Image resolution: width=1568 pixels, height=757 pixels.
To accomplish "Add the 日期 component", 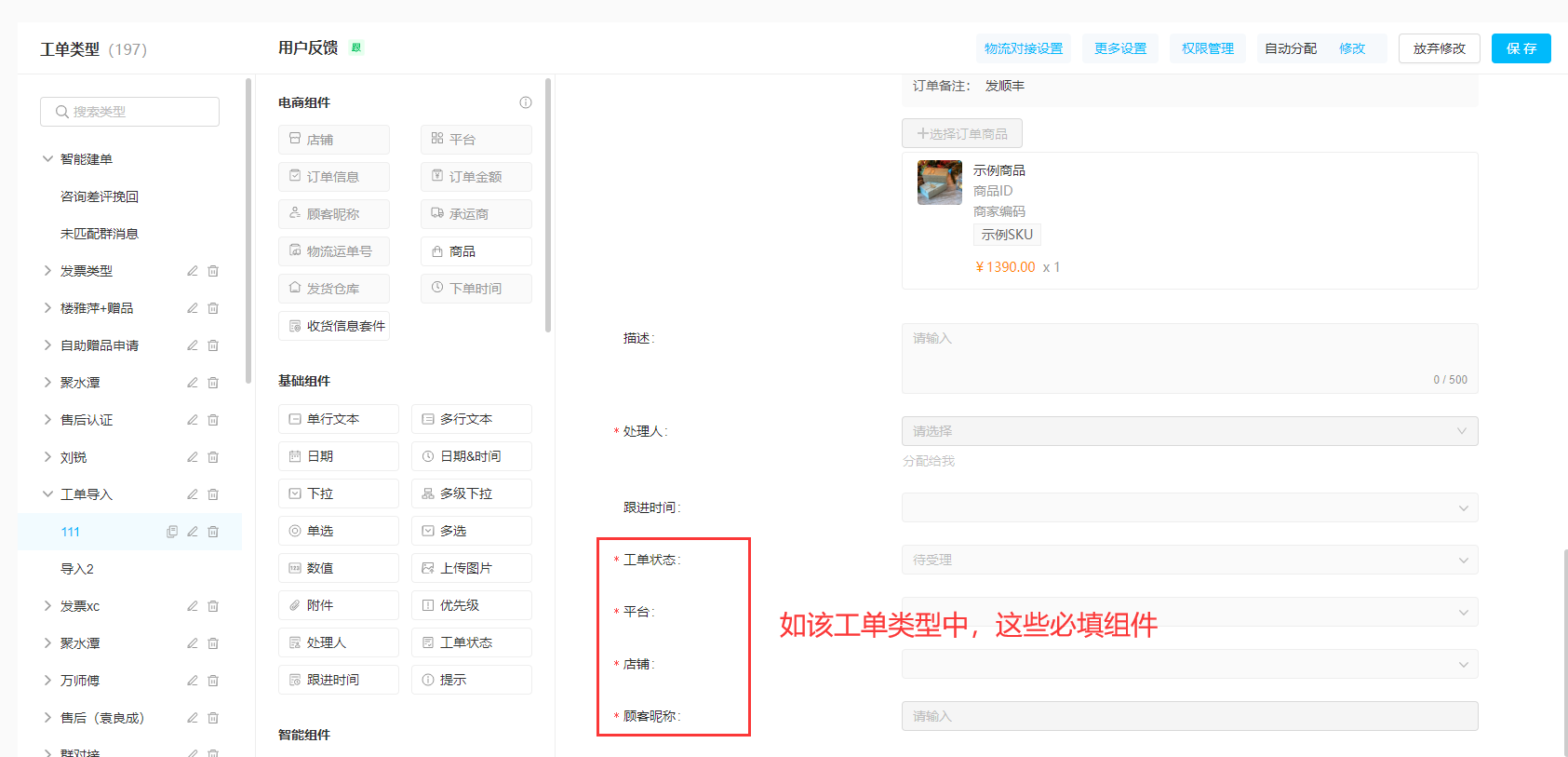I will coord(339,456).
